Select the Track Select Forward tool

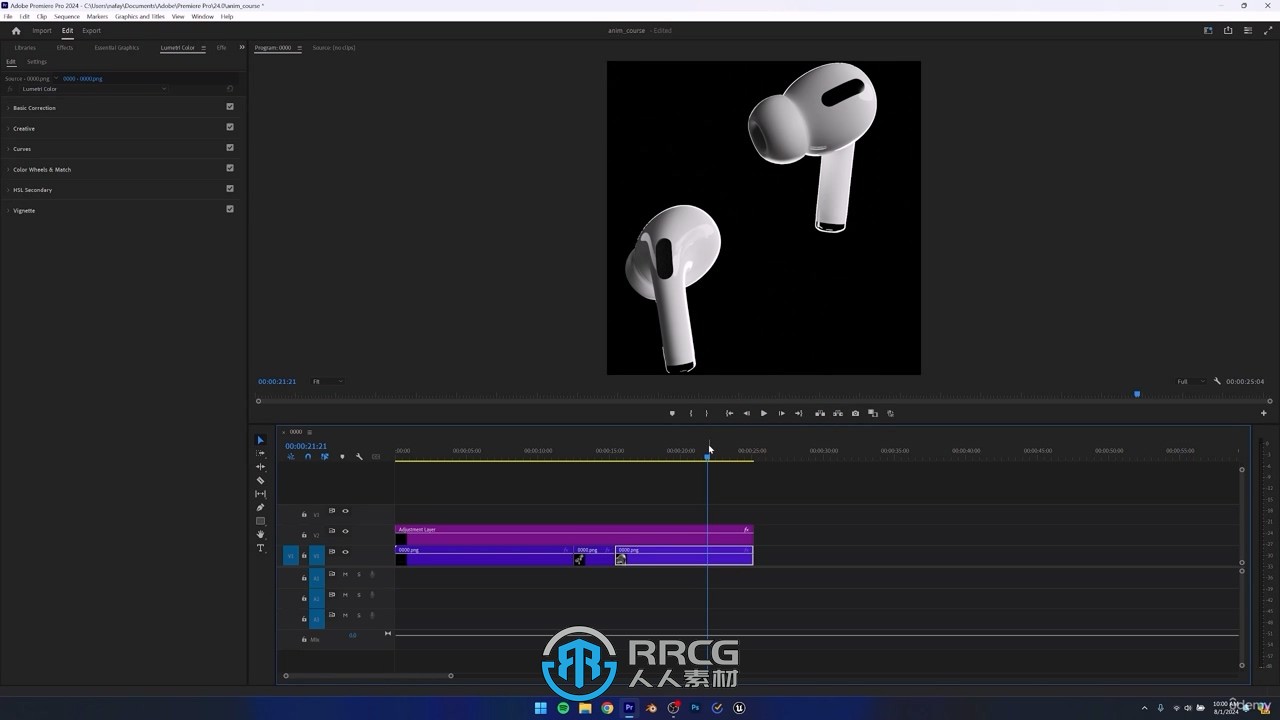(x=261, y=453)
